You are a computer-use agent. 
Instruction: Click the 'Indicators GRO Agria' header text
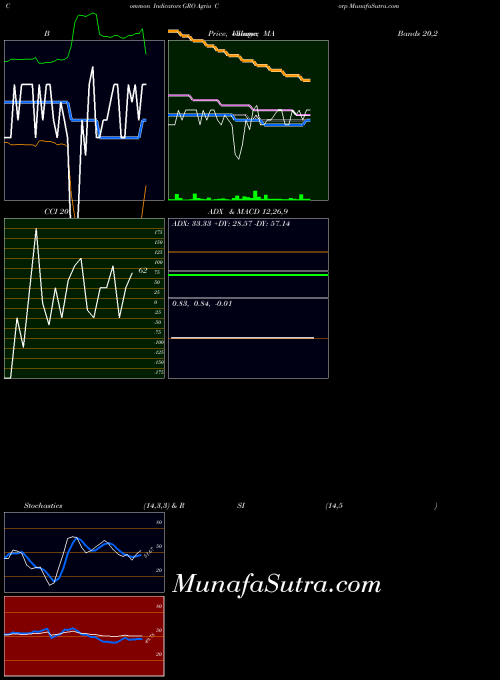click(x=182, y=7)
